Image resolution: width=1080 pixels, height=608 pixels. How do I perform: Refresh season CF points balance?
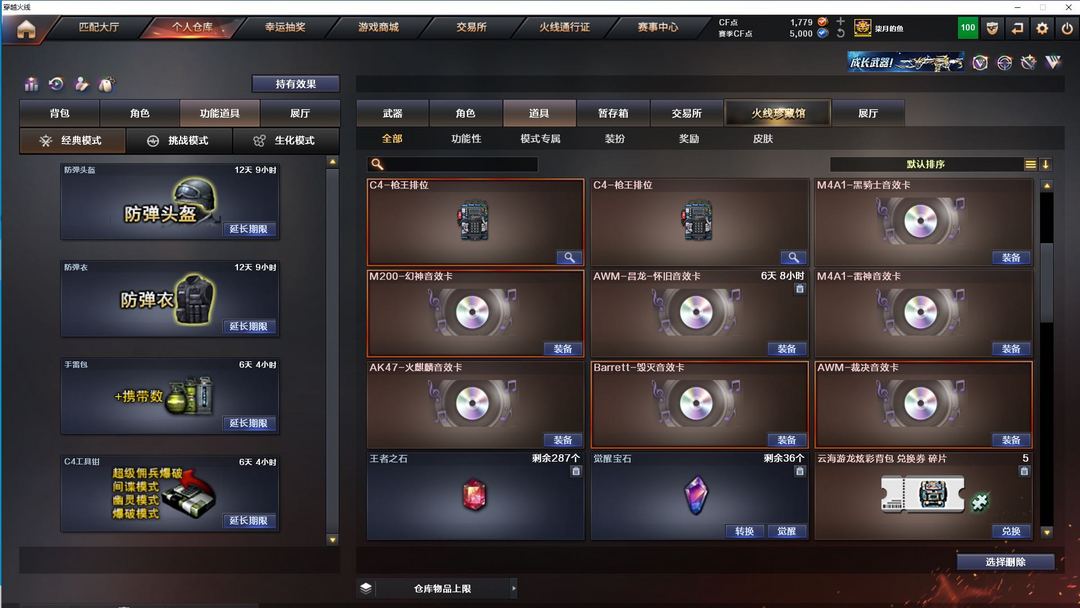[840, 33]
